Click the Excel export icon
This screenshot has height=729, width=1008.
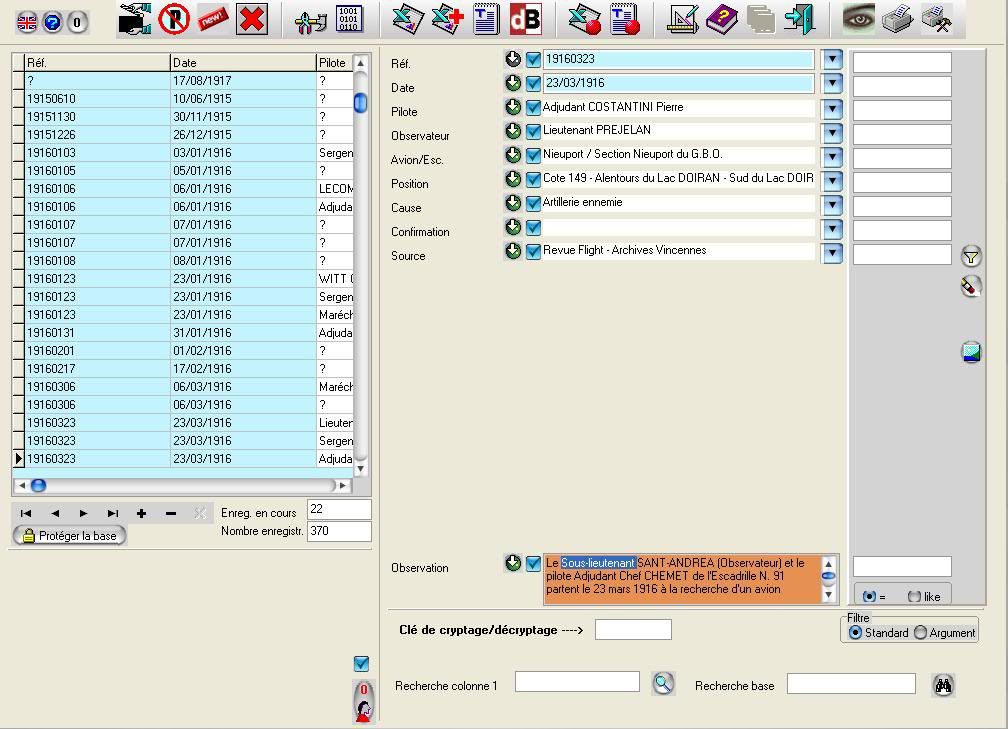[408, 19]
